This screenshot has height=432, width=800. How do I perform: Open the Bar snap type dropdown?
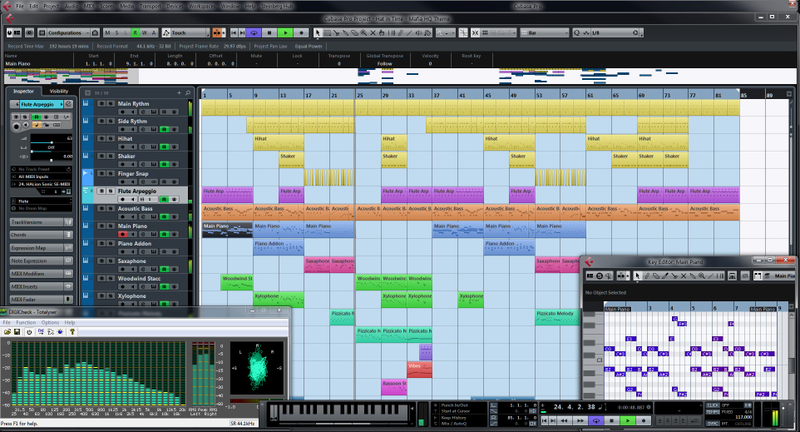(x=545, y=33)
